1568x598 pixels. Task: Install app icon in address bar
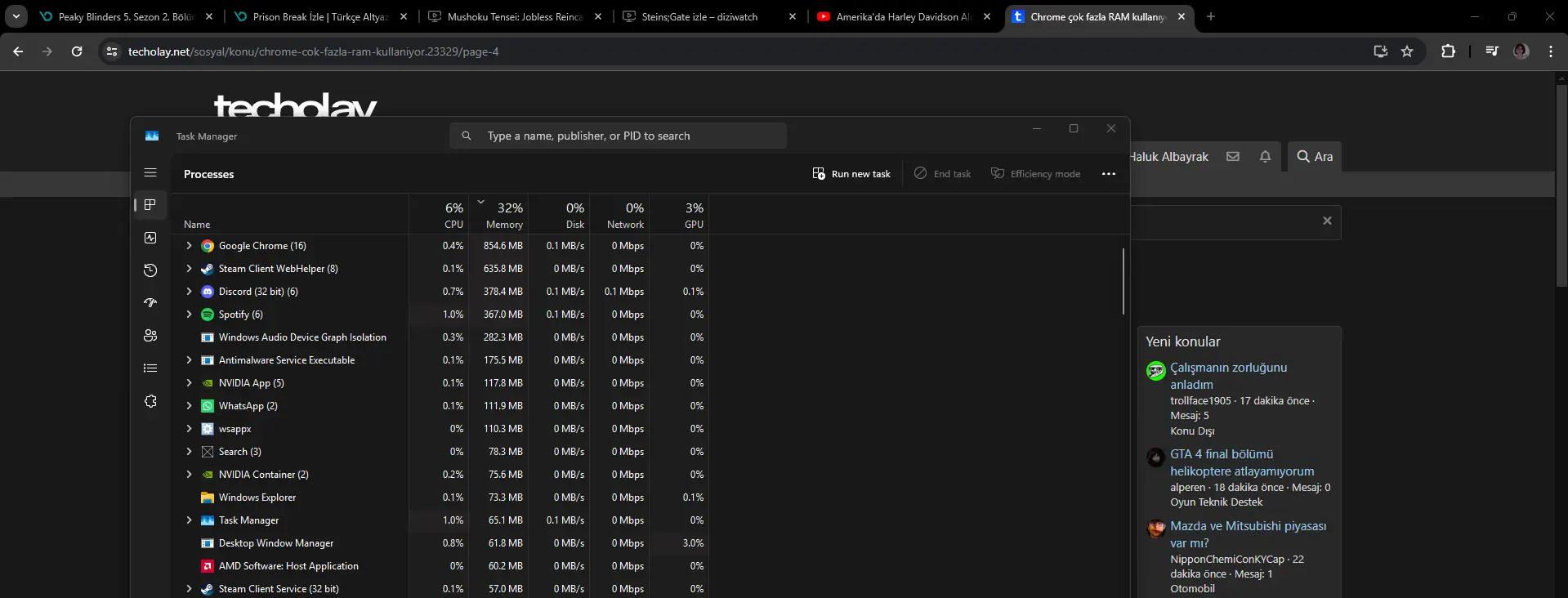[x=1381, y=51]
